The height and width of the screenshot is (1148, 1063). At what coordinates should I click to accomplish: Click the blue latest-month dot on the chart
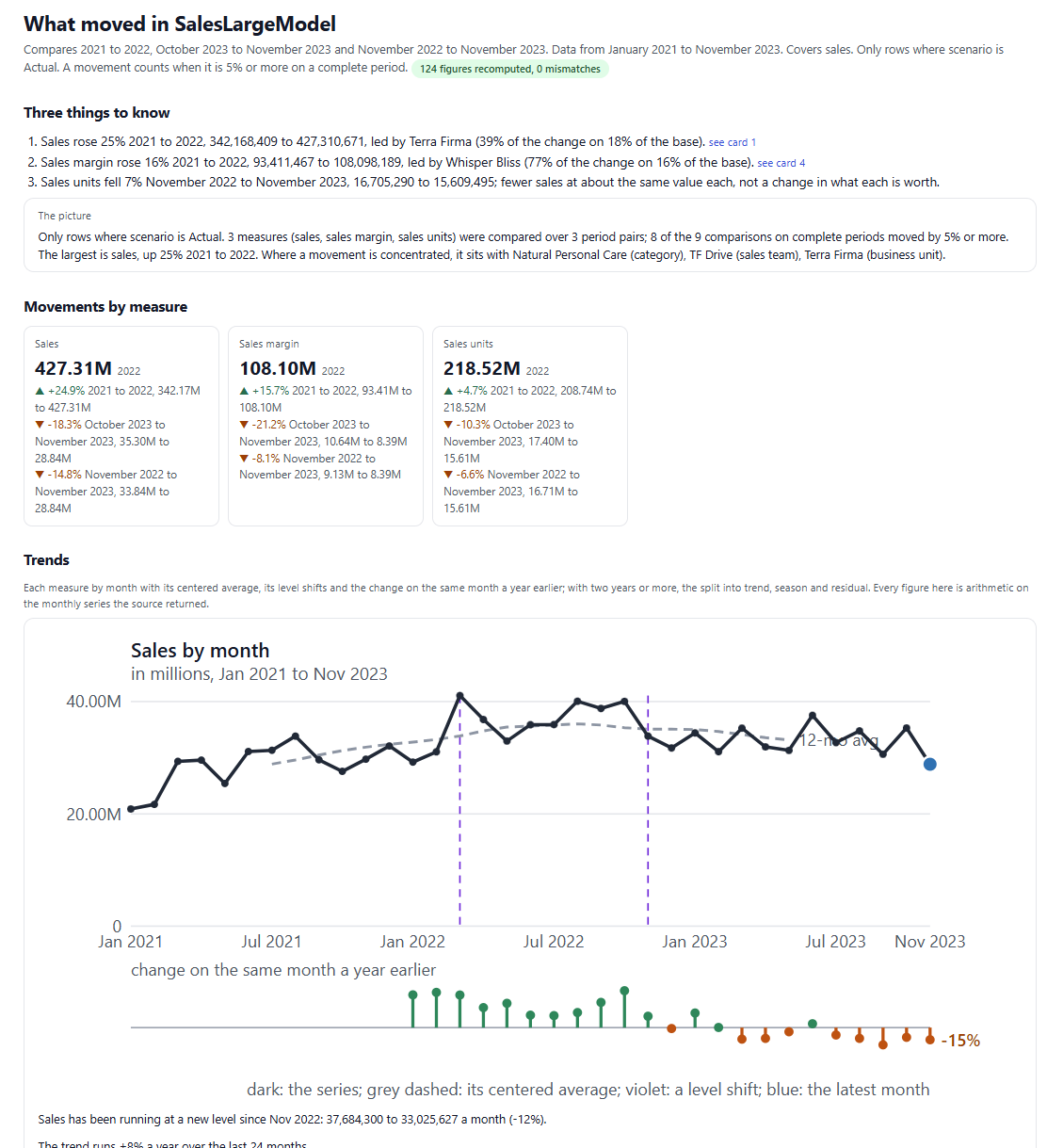click(x=930, y=764)
